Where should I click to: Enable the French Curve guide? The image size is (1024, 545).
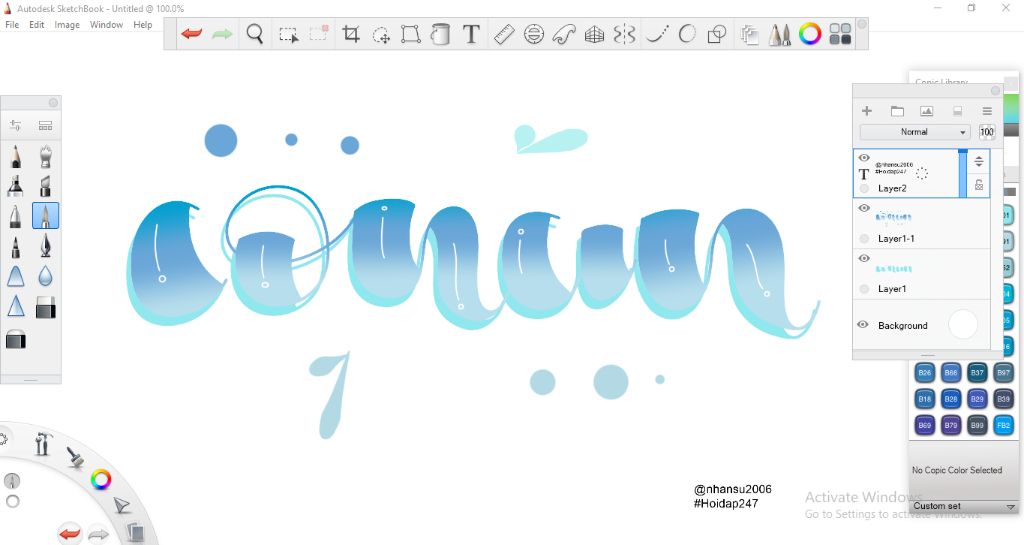coord(564,34)
